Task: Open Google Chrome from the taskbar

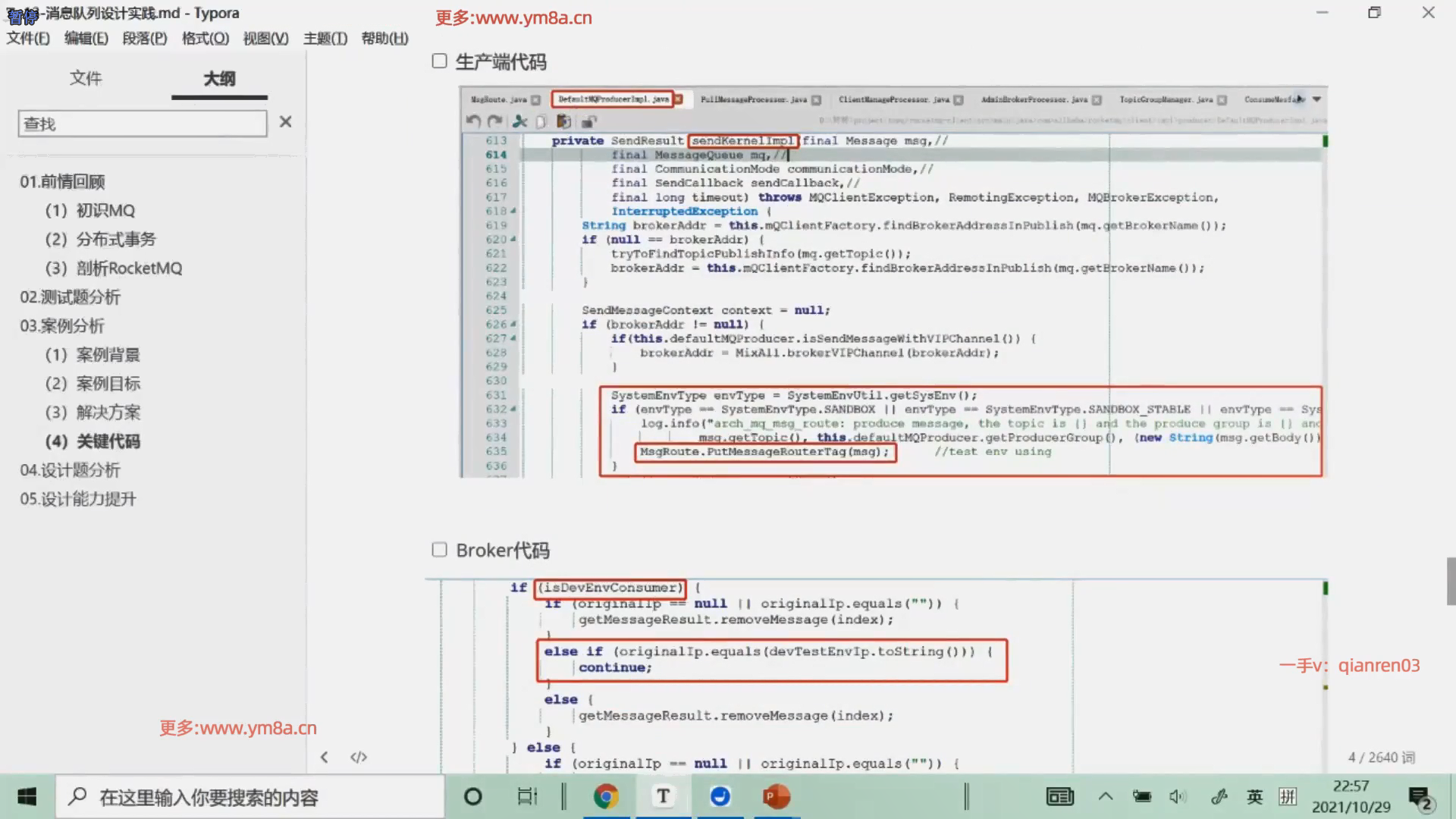Action: (x=606, y=796)
